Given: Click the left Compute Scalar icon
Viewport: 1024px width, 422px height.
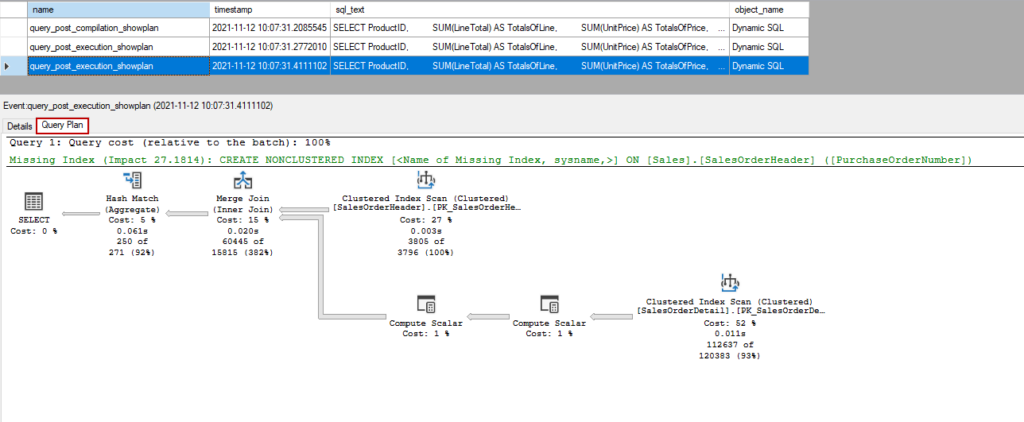Looking at the screenshot, I should click(x=425, y=303).
